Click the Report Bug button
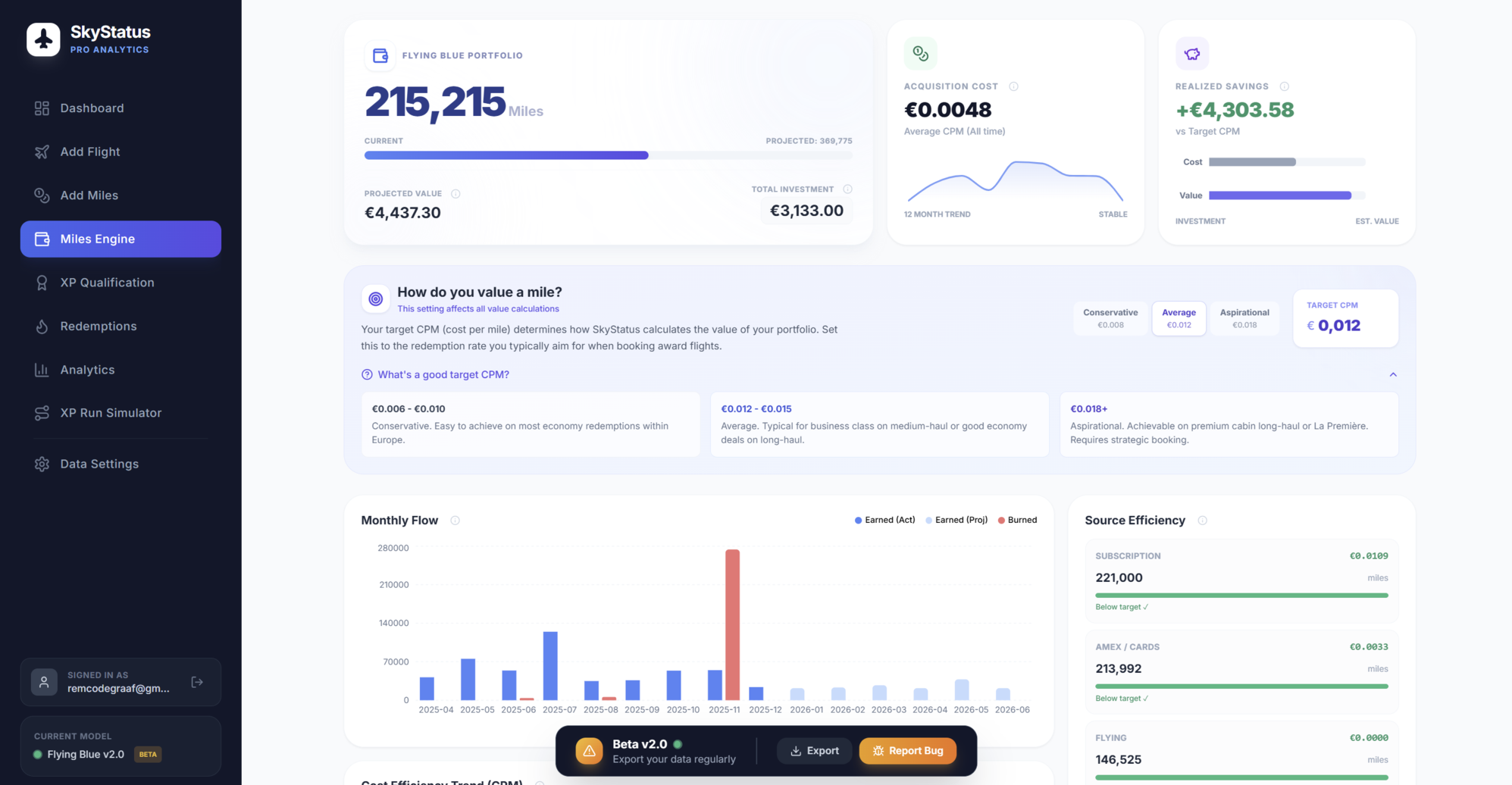 908,751
